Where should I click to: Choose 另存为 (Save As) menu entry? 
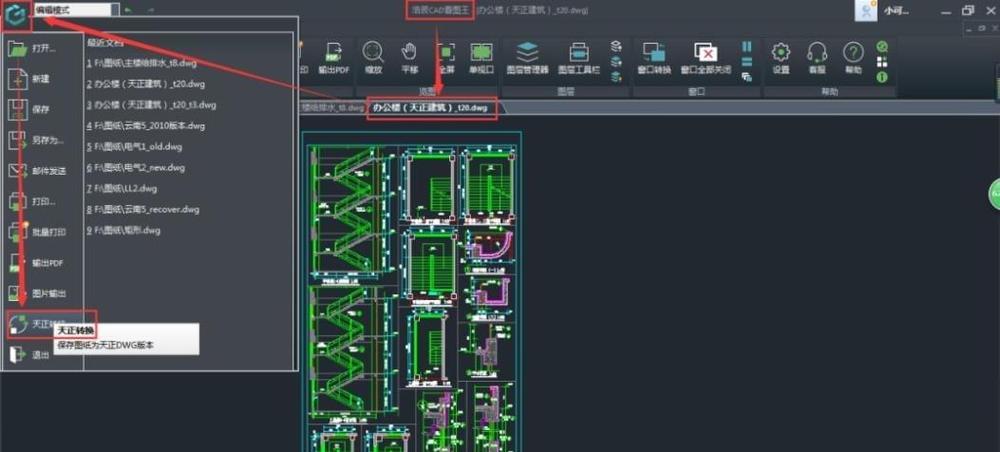tap(36, 140)
